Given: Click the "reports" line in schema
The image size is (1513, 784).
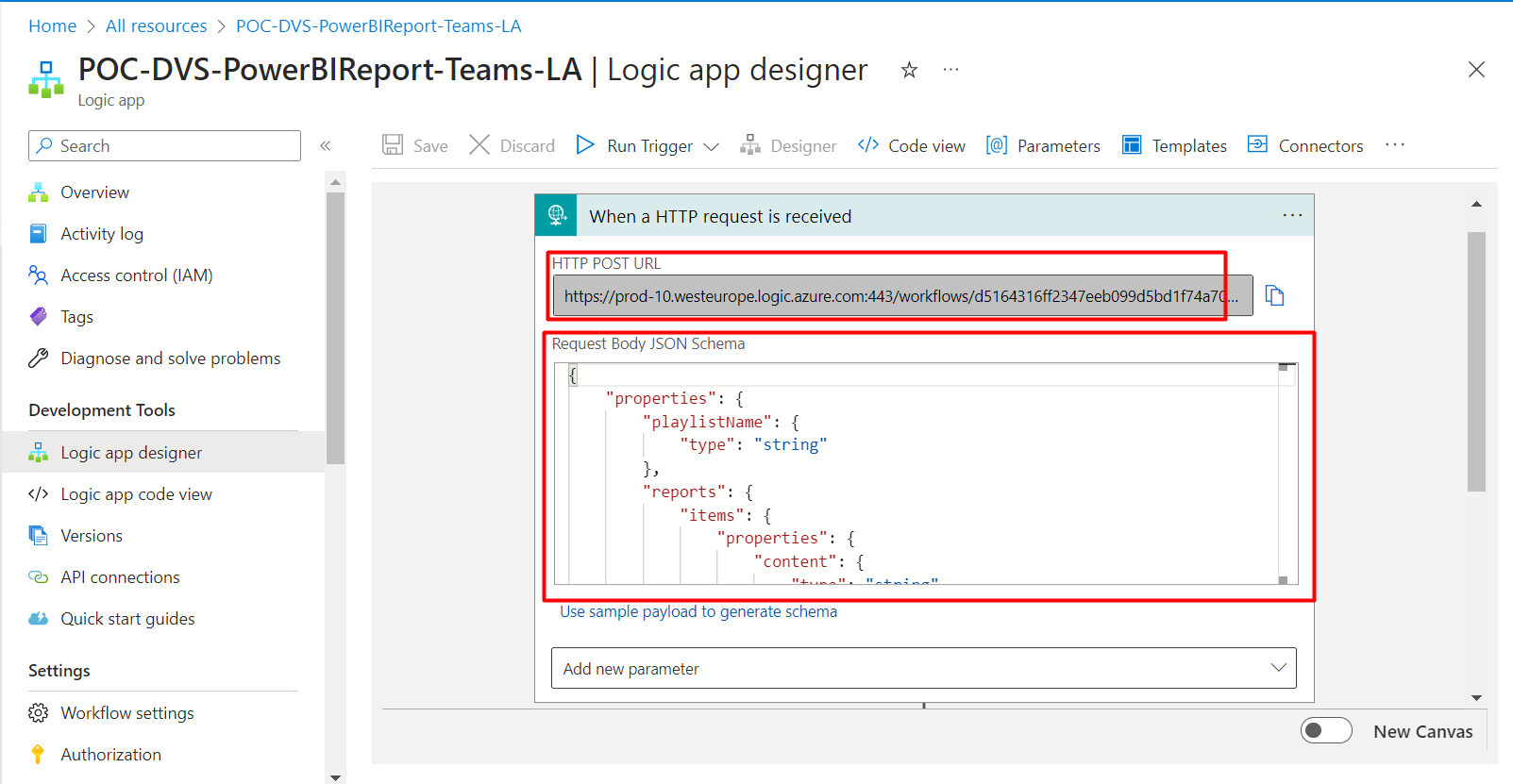Looking at the screenshot, I should coord(698,492).
